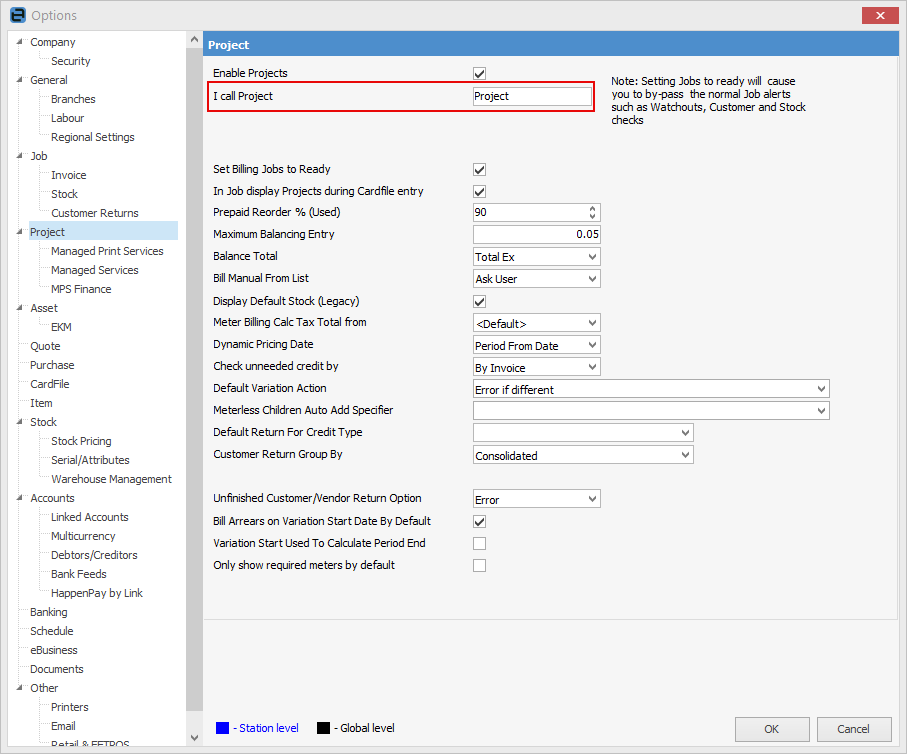Viewport: 907px width, 754px height.
Task: Increase Prepaid Reorder % with up arrow
Action: 592,208
